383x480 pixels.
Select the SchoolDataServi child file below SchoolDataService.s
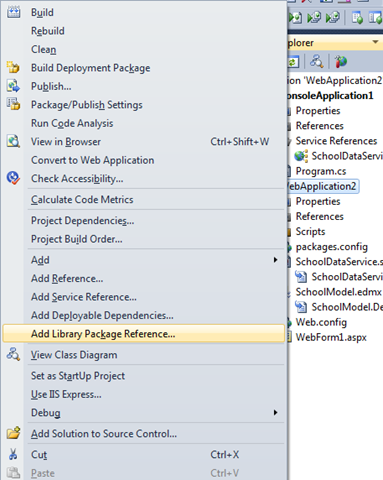347,277
